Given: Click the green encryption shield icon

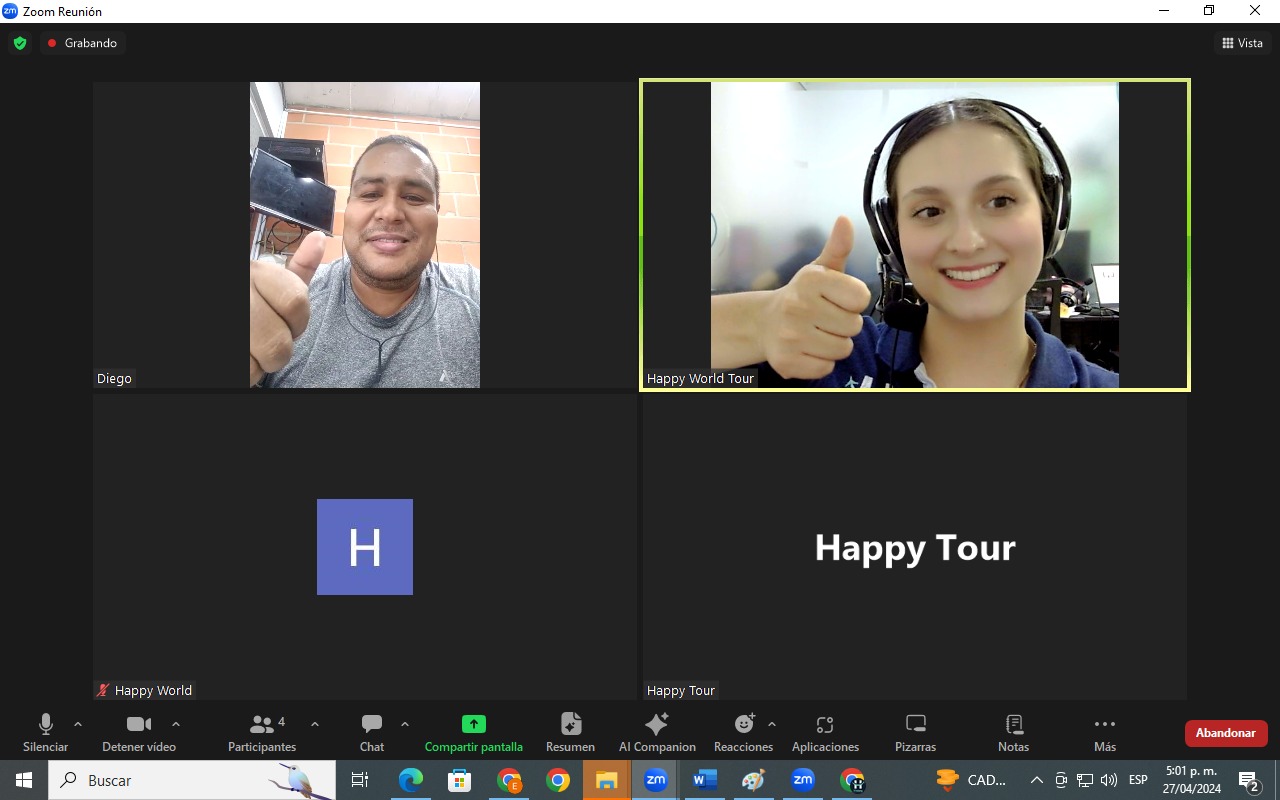Looking at the screenshot, I should click(x=20, y=43).
